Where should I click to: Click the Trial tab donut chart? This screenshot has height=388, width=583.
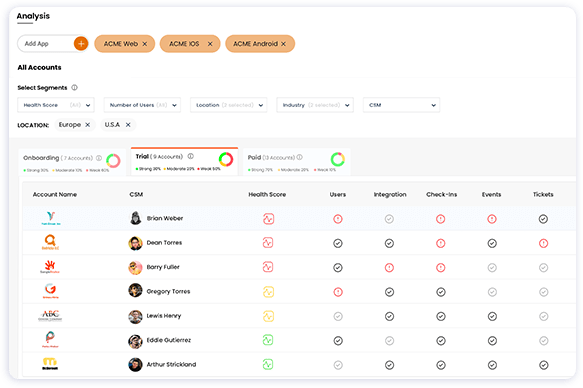click(x=226, y=159)
